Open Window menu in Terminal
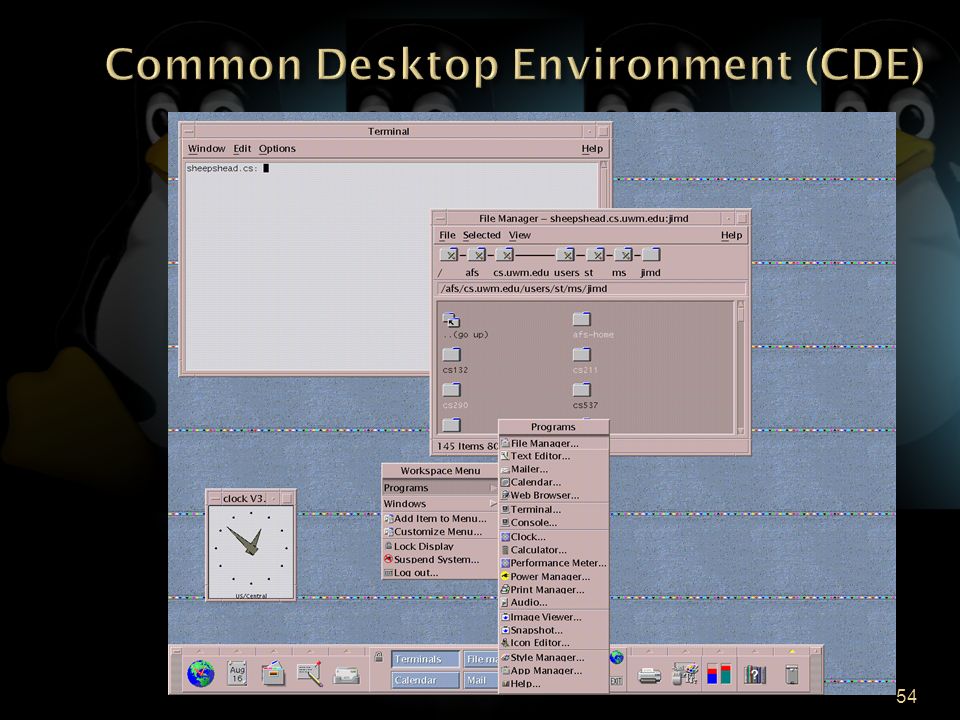This screenshot has height=720, width=960. [206, 149]
